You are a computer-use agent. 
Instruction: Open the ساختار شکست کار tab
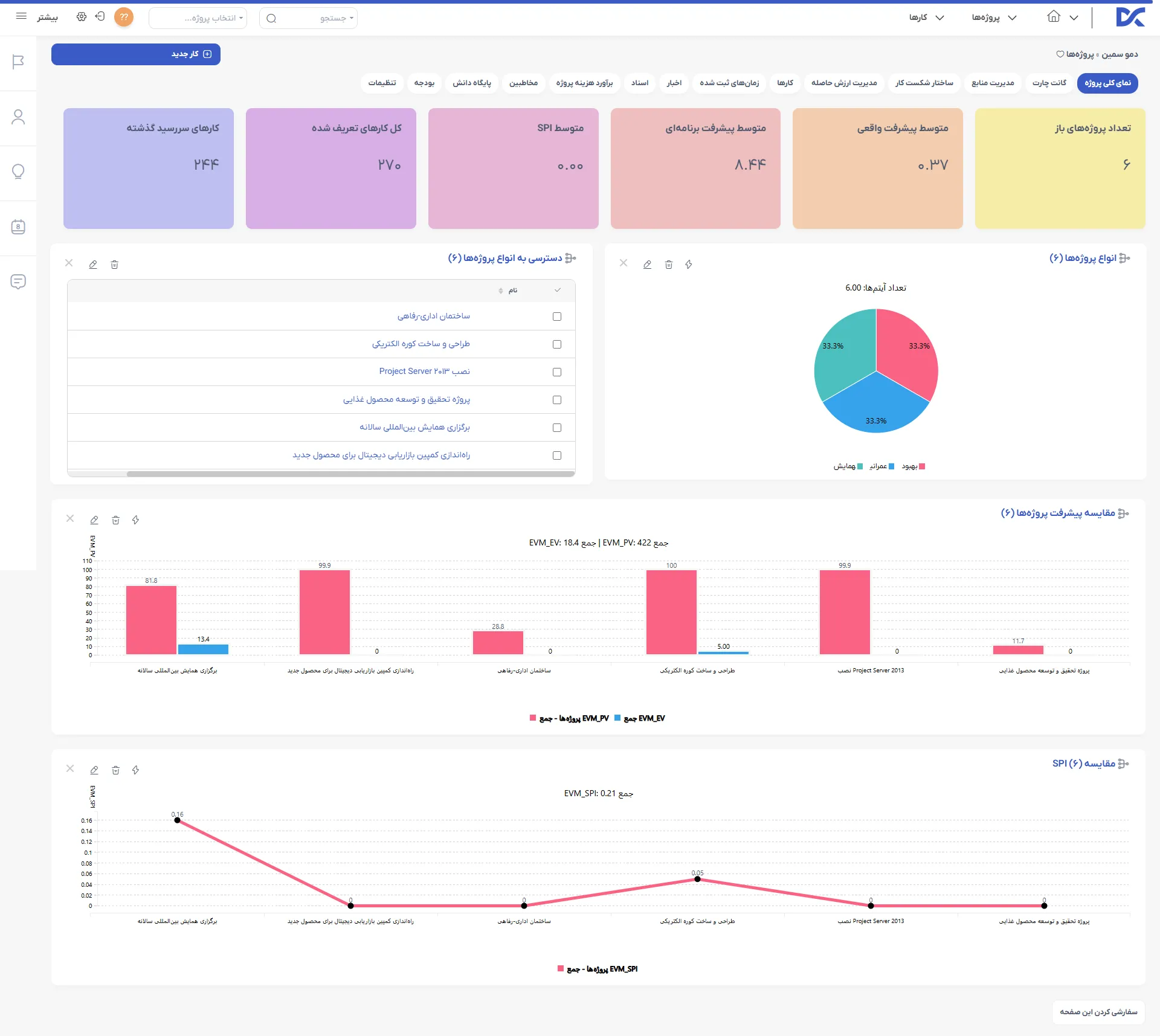point(924,83)
